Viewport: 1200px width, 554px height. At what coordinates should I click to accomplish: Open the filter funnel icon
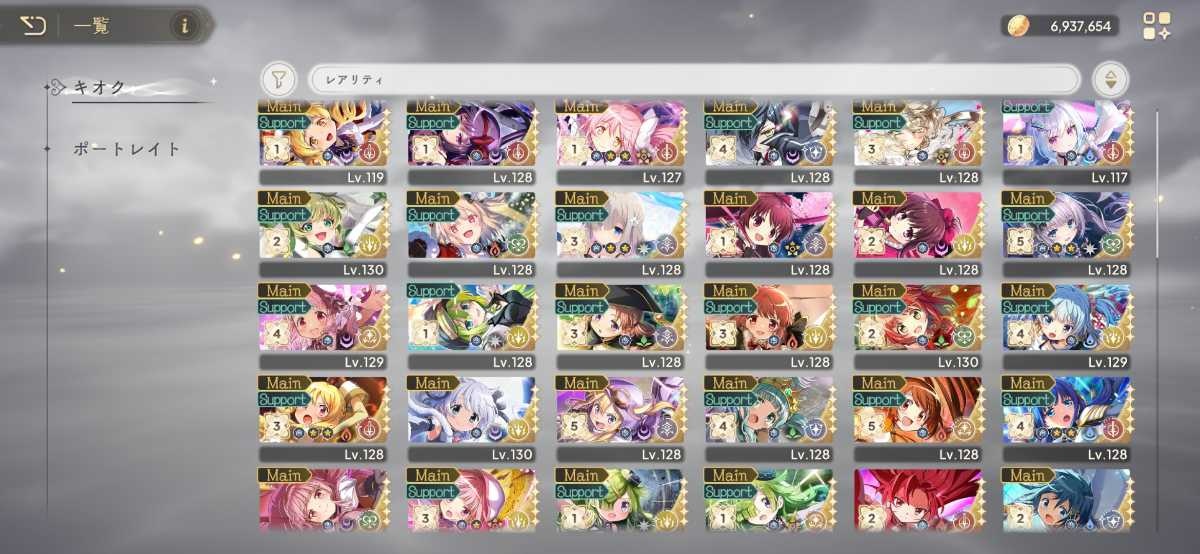[278, 79]
